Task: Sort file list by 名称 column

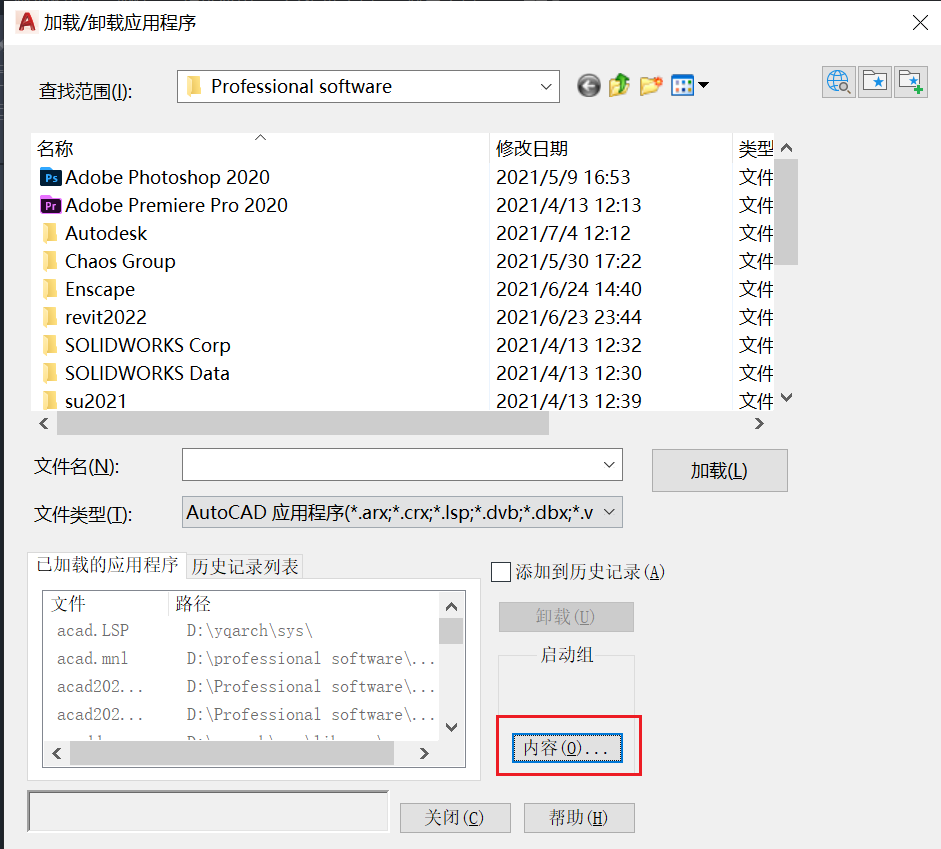Action: coord(260,148)
